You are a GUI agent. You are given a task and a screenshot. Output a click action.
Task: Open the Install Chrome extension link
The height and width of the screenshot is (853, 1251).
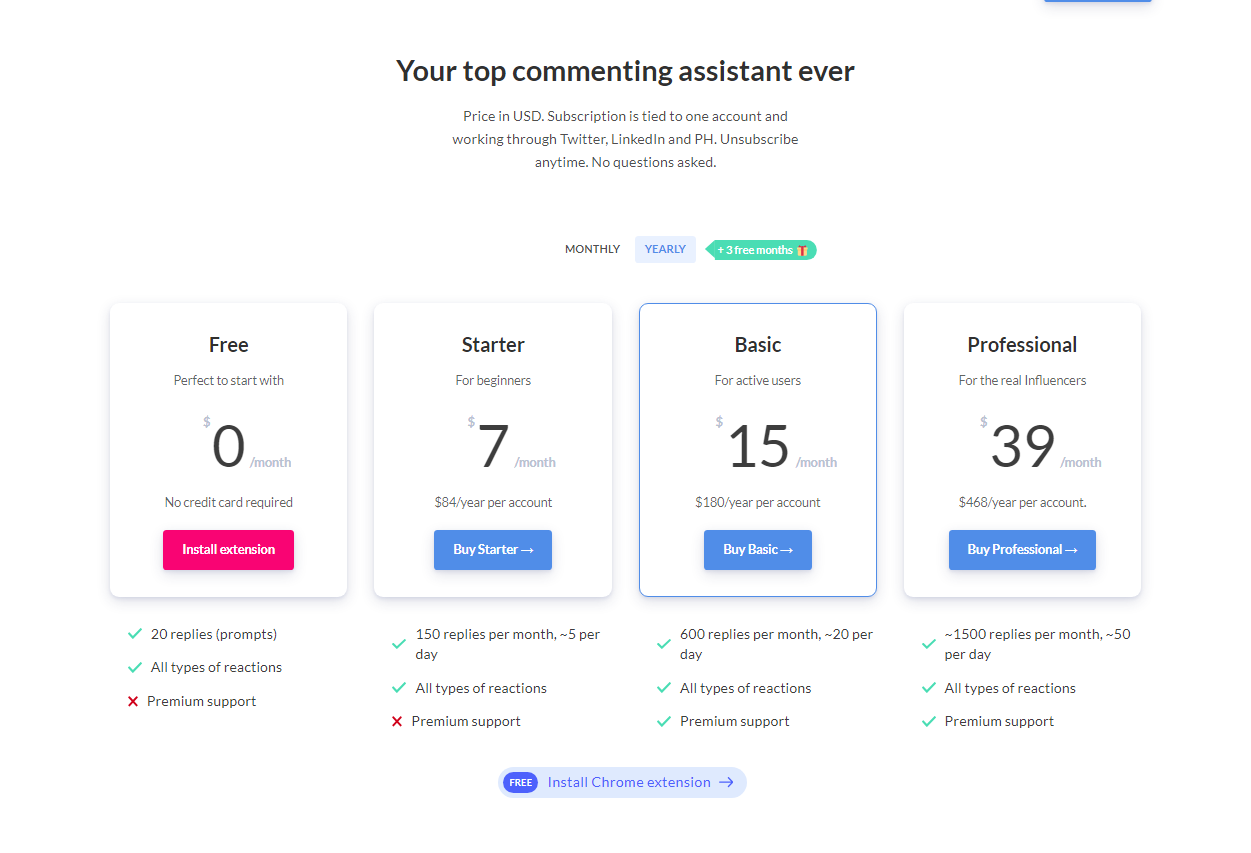(622, 783)
